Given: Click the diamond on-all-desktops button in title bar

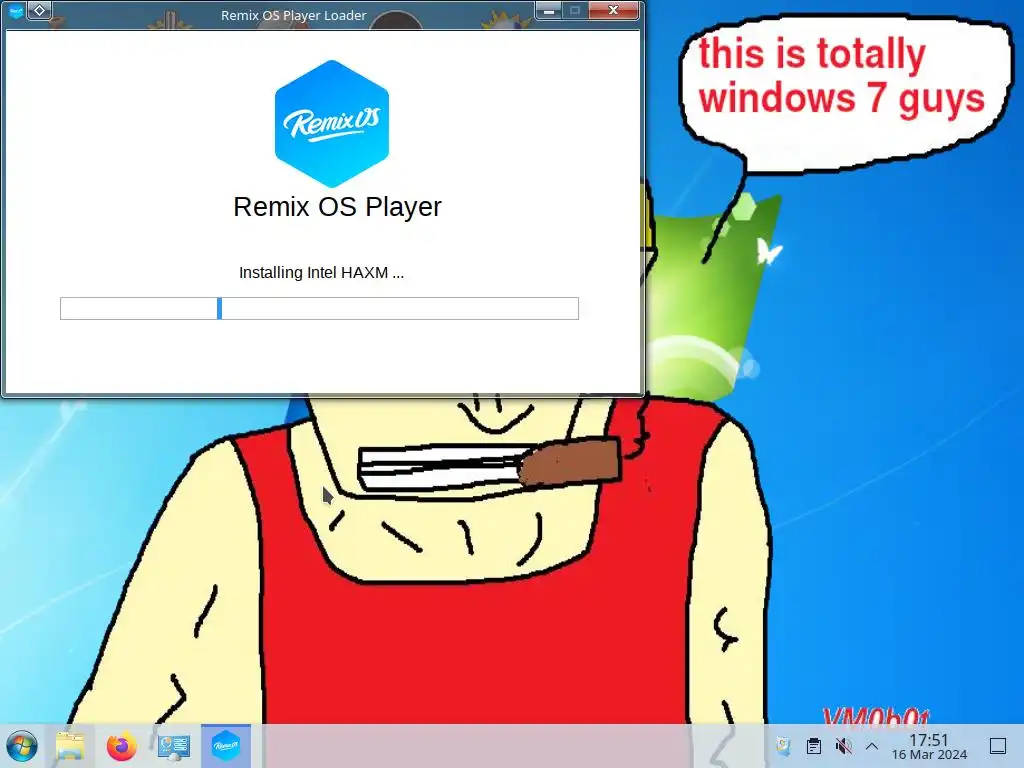Looking at the screenshot, I should tap(40, 10).
